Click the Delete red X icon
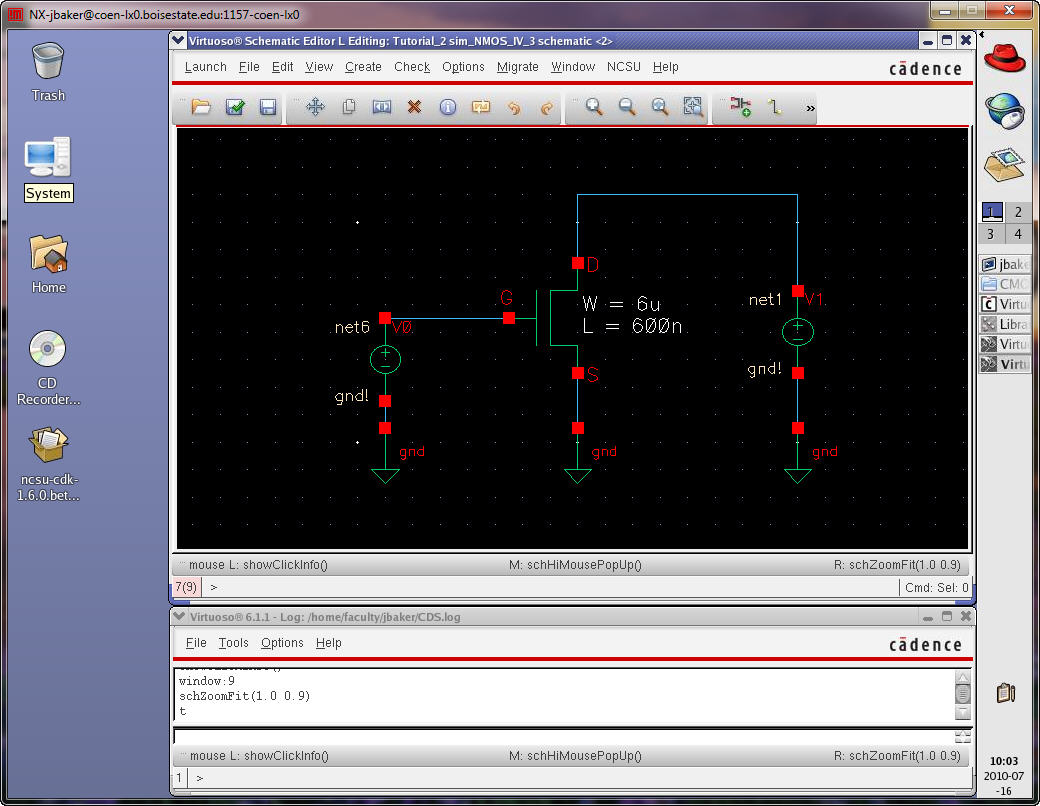 (414, 107)
